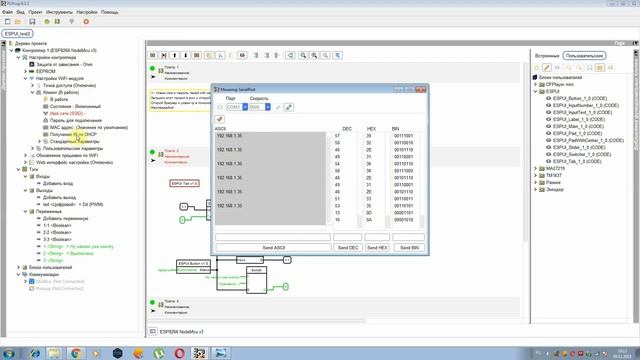This screenshot has height=360, width=640.
Task: Click the zoom in magnifier in the editor toolbar
Action: pos(314,55)
